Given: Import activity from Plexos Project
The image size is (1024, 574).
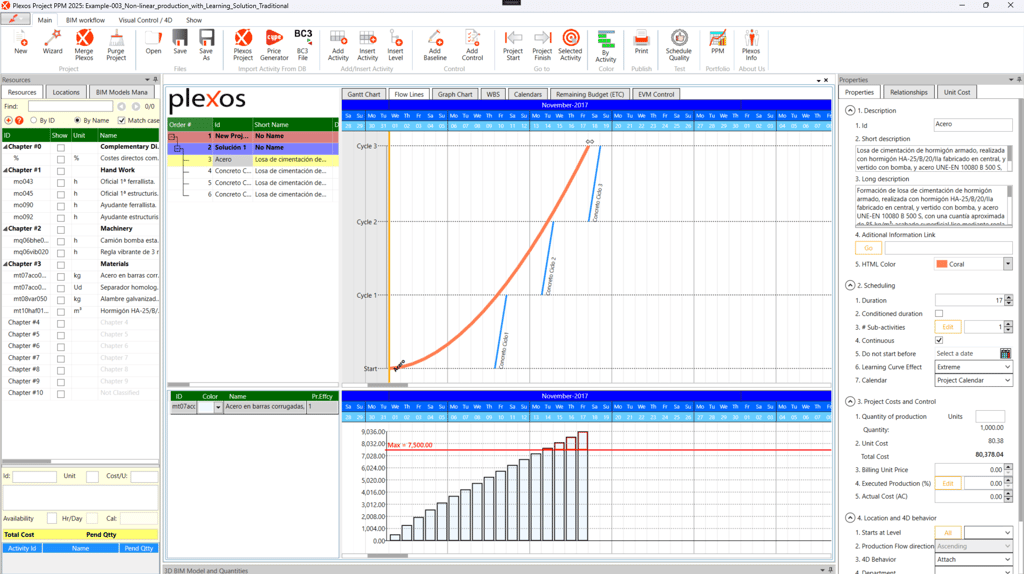Looking at the screenshot, I should 243,45.
